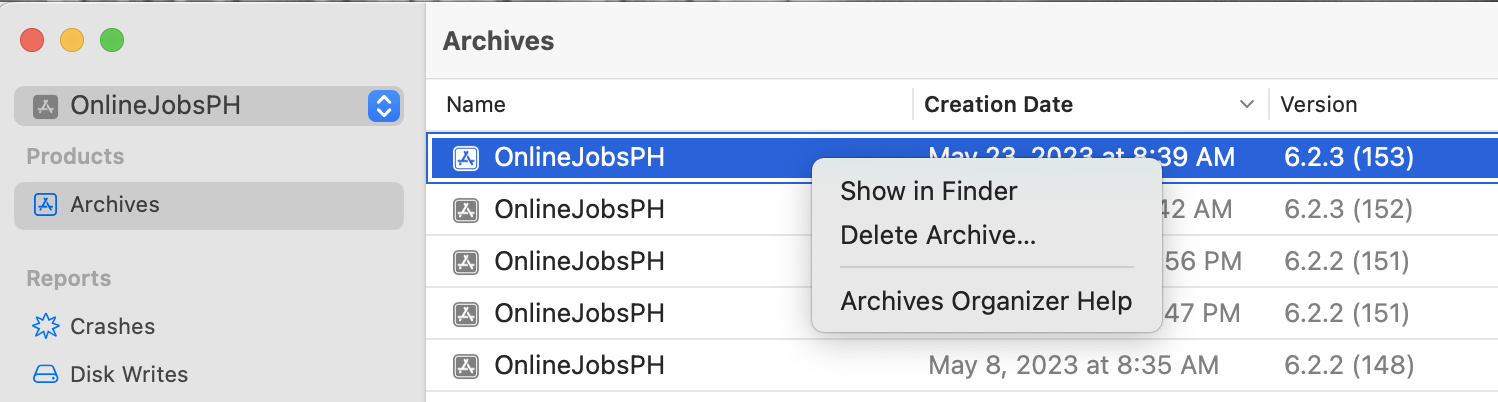Screen dimensions: 1498x402
Task: Click the app icon in OnlineJobsPH selector
Action: point(46,106)
